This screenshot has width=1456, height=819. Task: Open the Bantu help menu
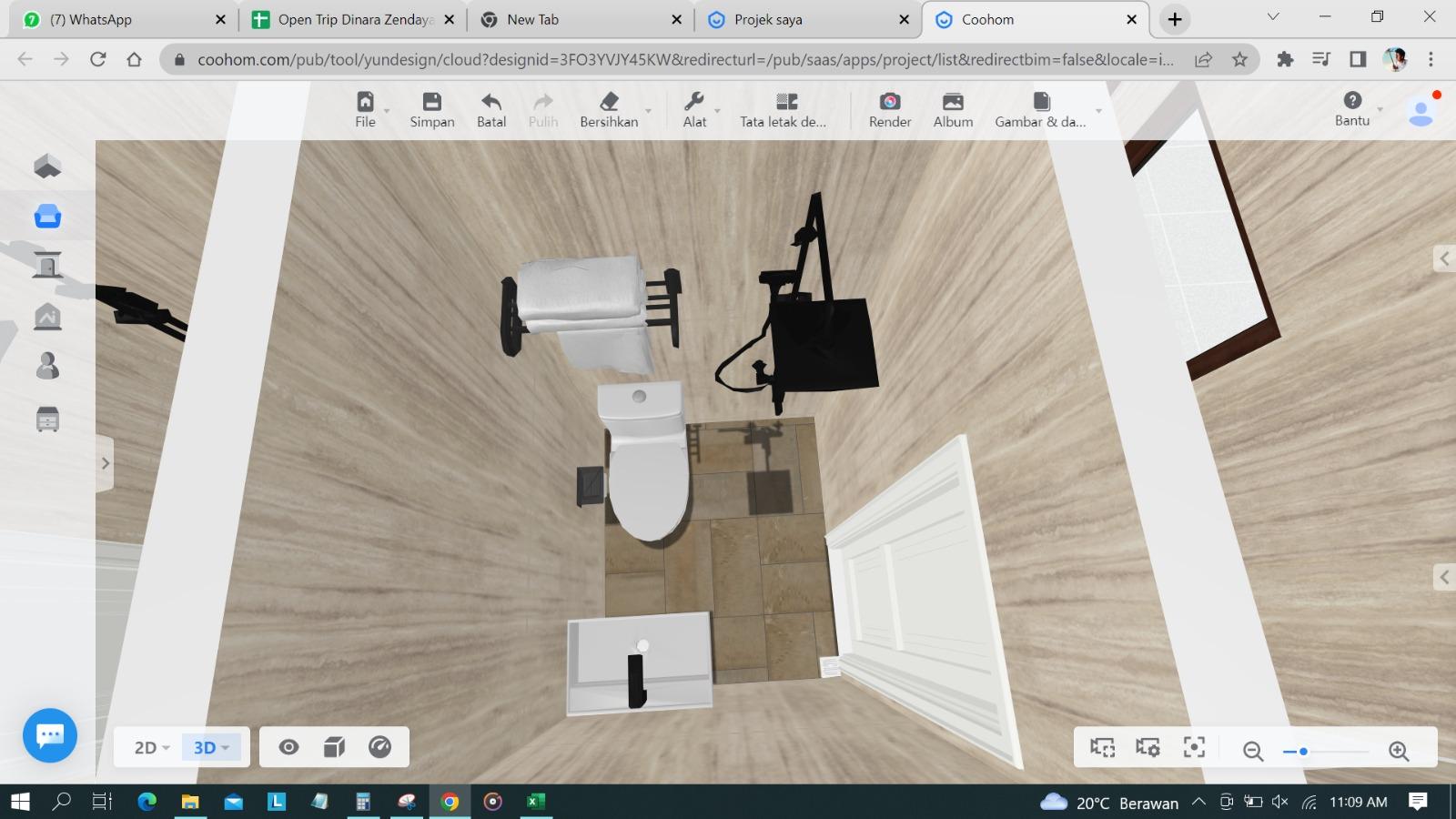click(x=1352, y=109)
